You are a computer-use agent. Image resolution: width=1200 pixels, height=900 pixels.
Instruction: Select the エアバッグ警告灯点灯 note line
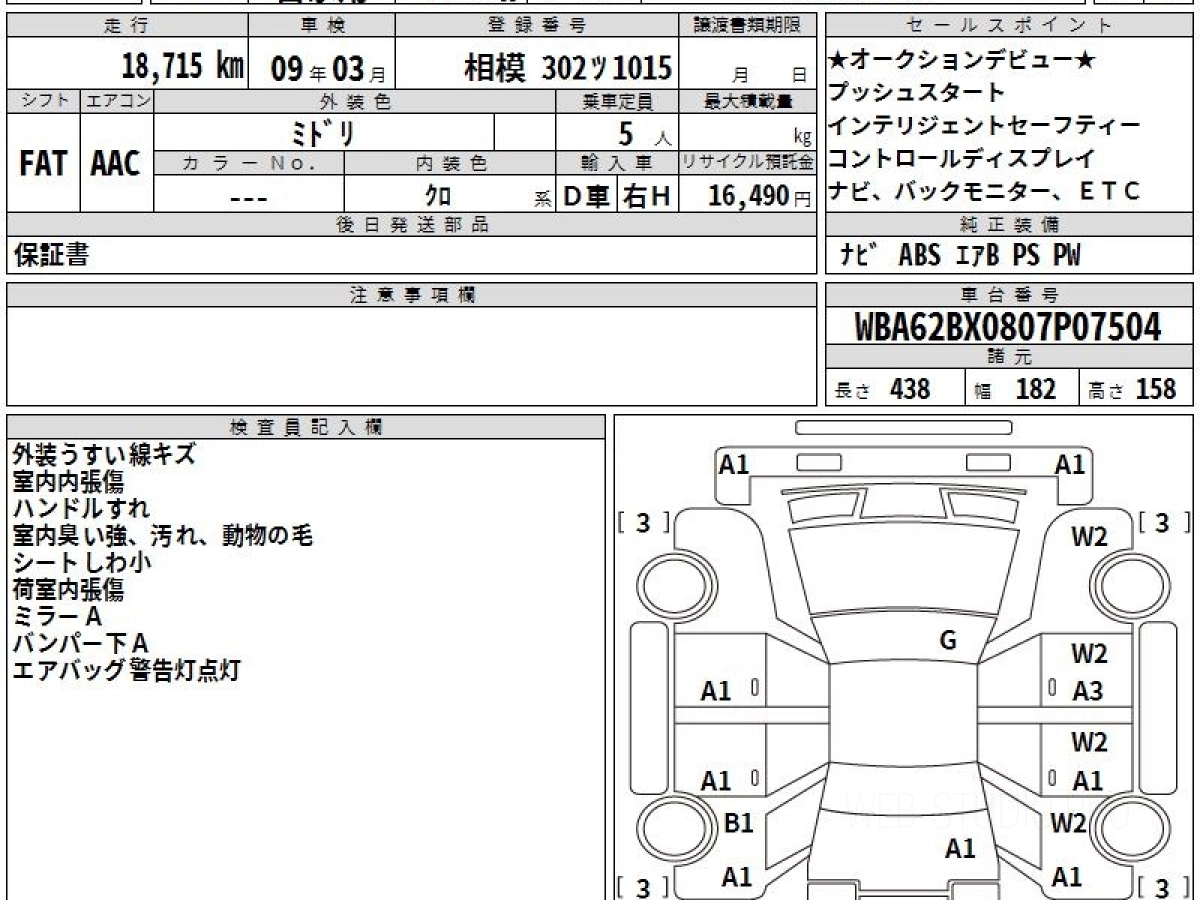[126, 671]
